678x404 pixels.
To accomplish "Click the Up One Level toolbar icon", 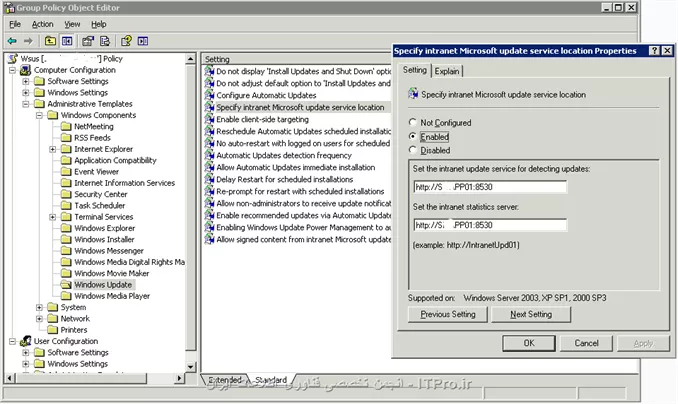I will tap(49, 41).
